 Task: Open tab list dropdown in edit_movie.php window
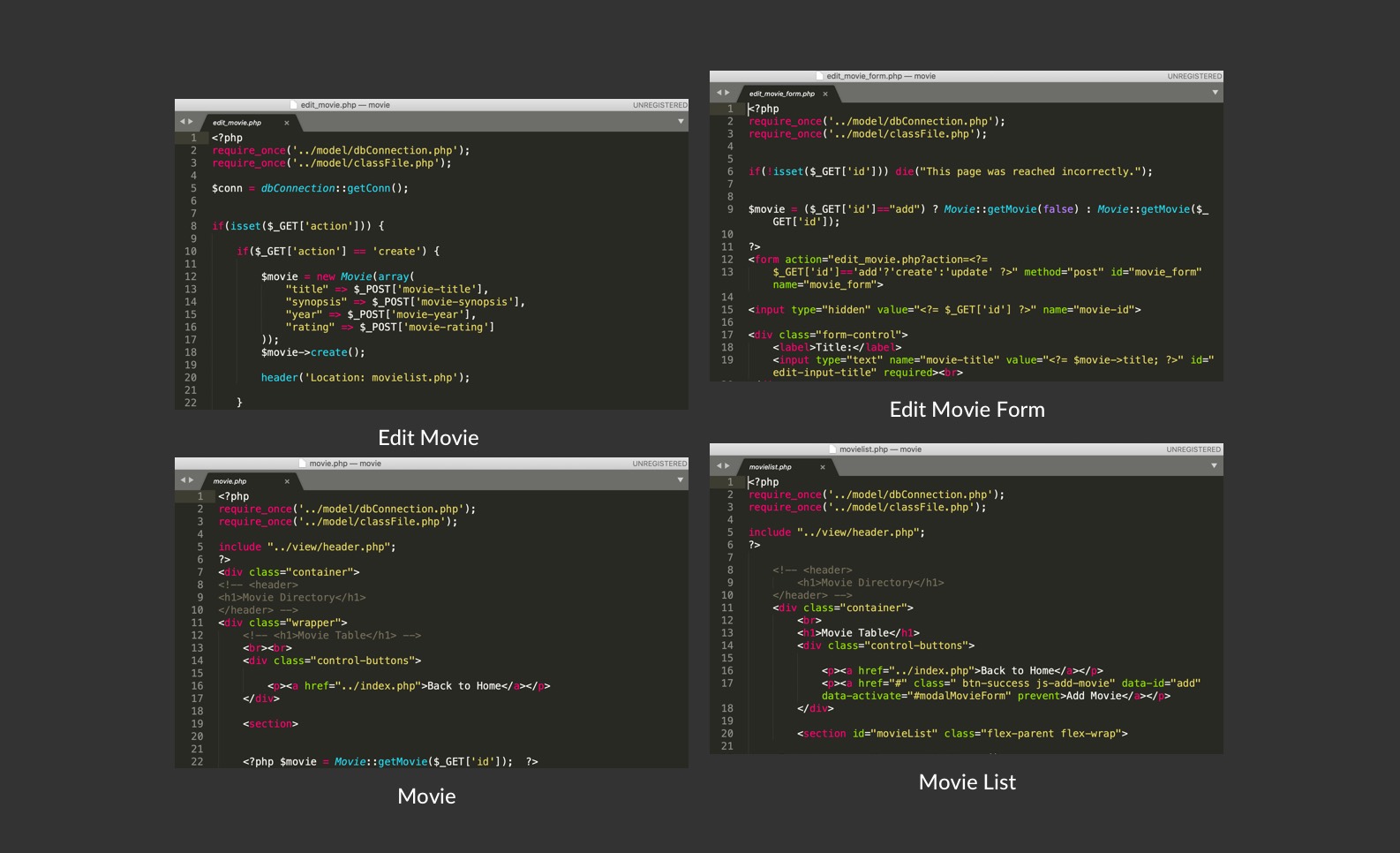(681, 122)
